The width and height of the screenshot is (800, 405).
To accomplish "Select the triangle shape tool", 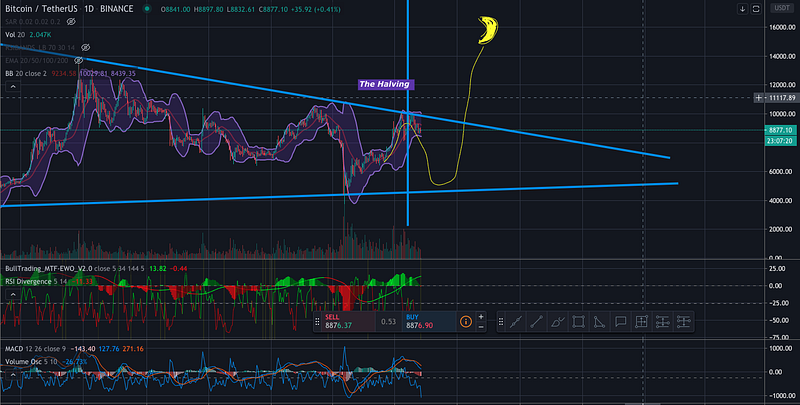I will 599,322.
